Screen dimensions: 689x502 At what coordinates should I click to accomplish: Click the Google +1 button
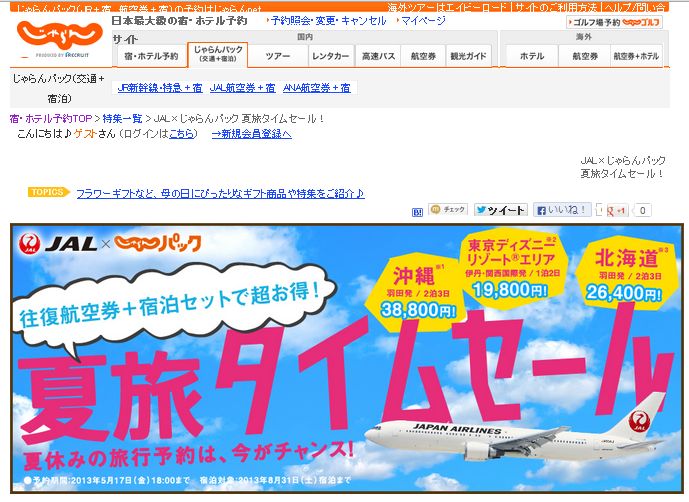pos(617,211)
